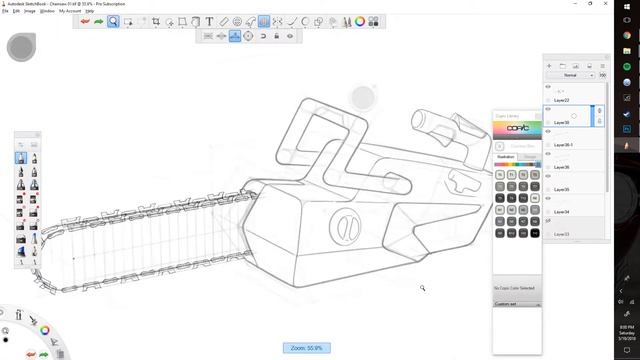Click the layers panel scrollbar
Screen dimensions: 640x360
coord(607,137)
